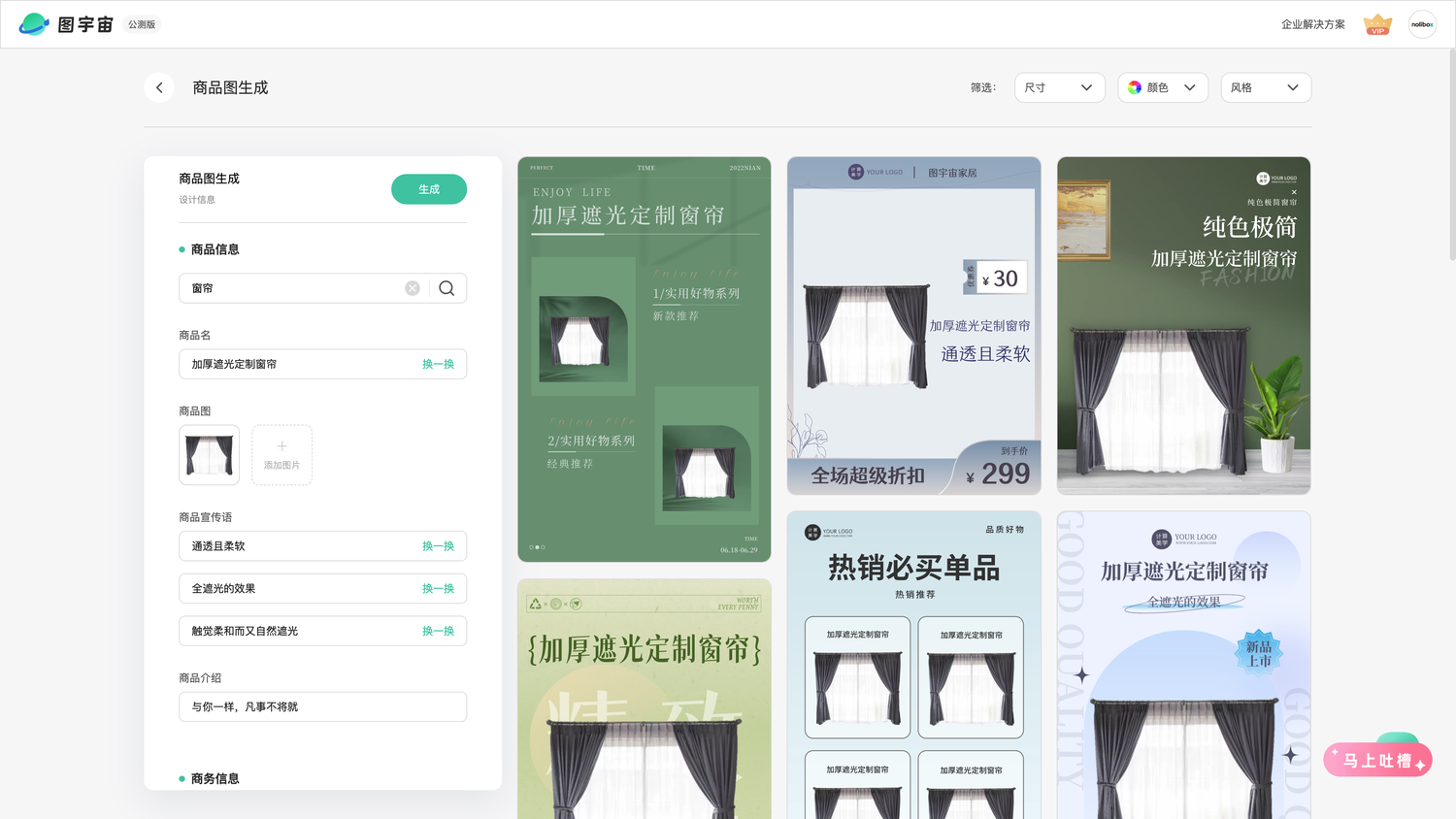Clear the 窗帘 search field
1456x819 pixels.
[413, 288]
